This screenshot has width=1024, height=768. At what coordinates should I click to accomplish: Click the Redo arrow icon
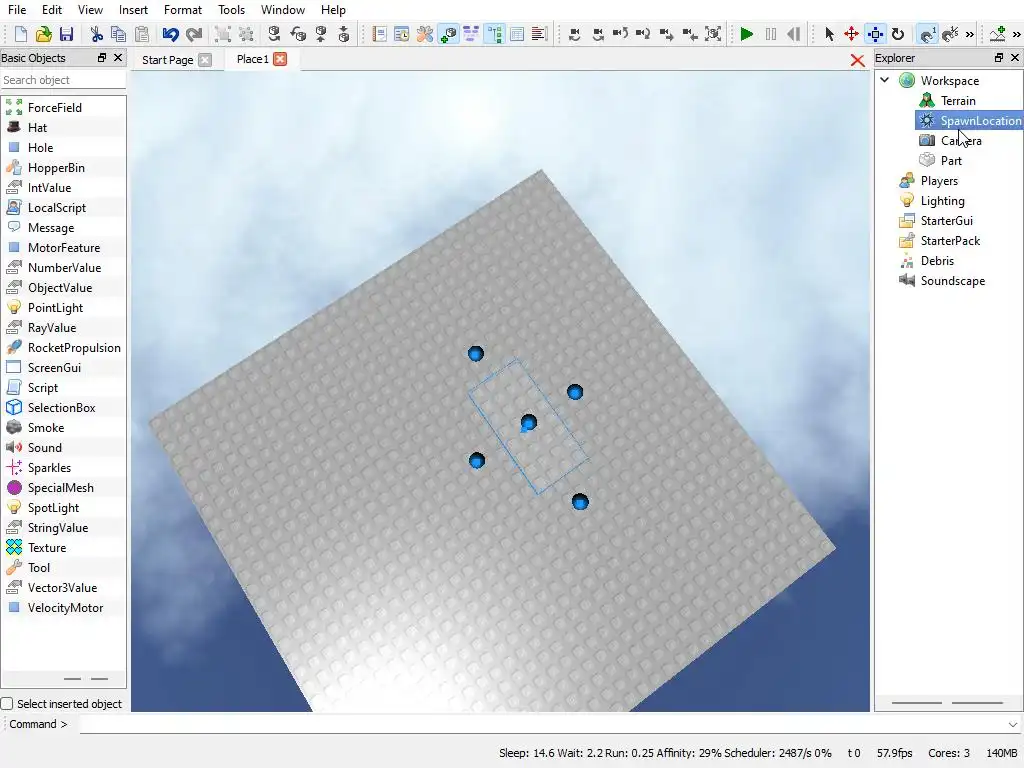[193, 34]
